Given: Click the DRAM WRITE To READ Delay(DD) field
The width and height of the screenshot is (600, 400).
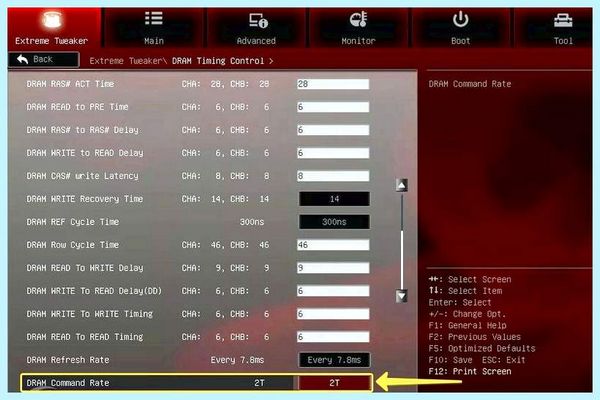Looking at the screenshot, I should (333, 291).
